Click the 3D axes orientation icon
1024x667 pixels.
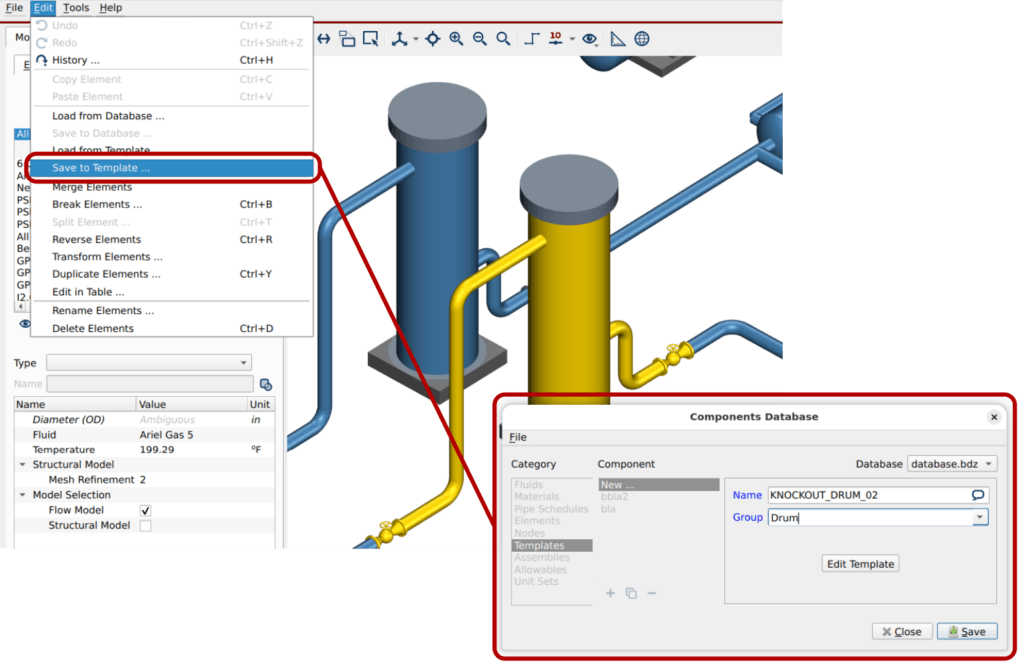click(399, 39)
